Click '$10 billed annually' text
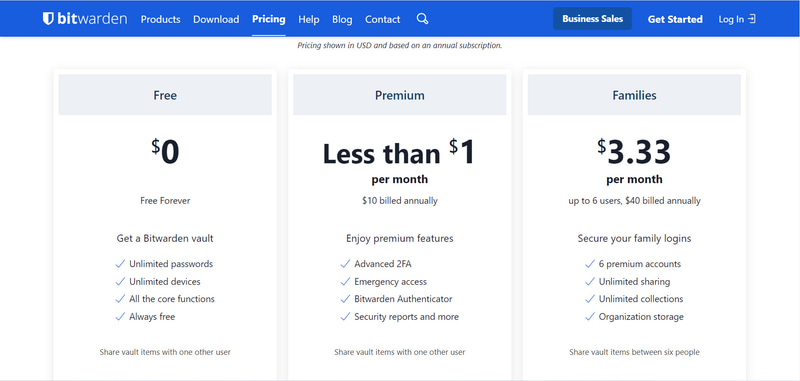Viewport: 800px width, 381px height. coord(399,201)
